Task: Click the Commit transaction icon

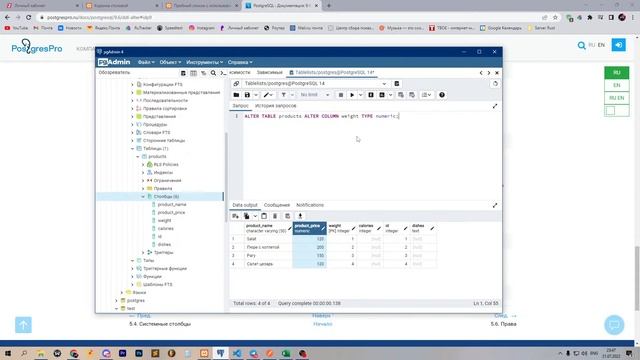Action: 401,95
